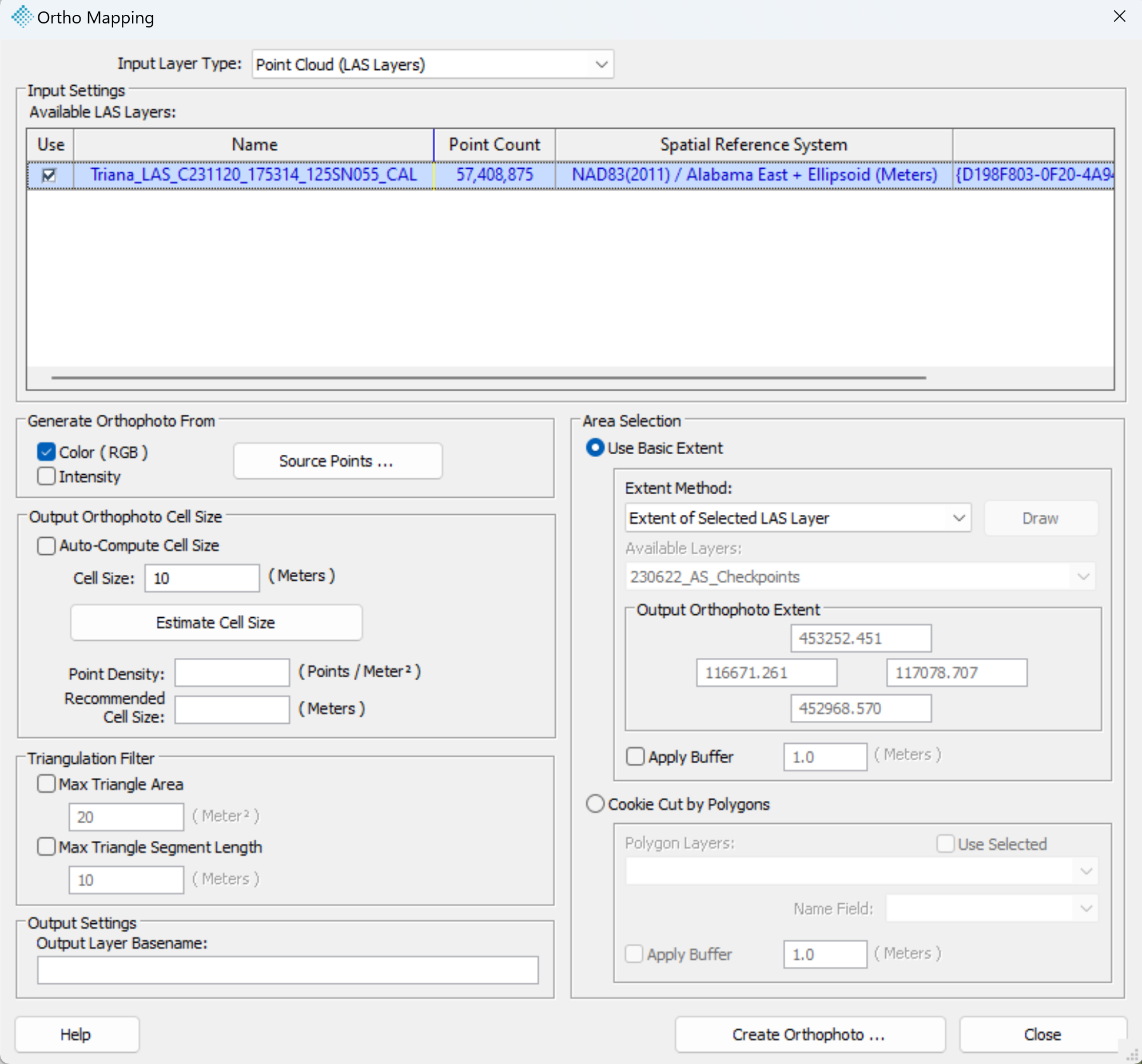The width and height of the screenshot is (1142, 1064).
Task: Click the horizontal scrollbar in LAS layers list
Action: (488, 378)
